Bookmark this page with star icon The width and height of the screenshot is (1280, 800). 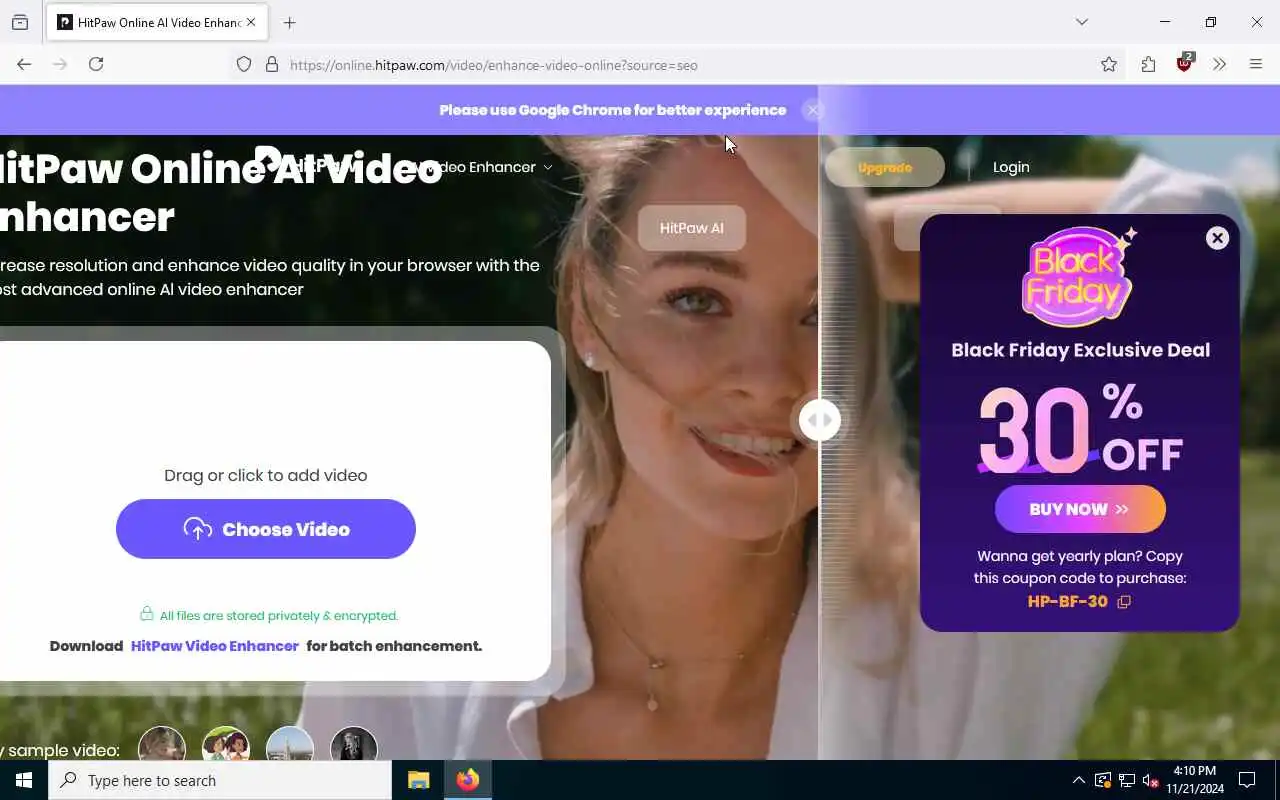point(1109,64)
